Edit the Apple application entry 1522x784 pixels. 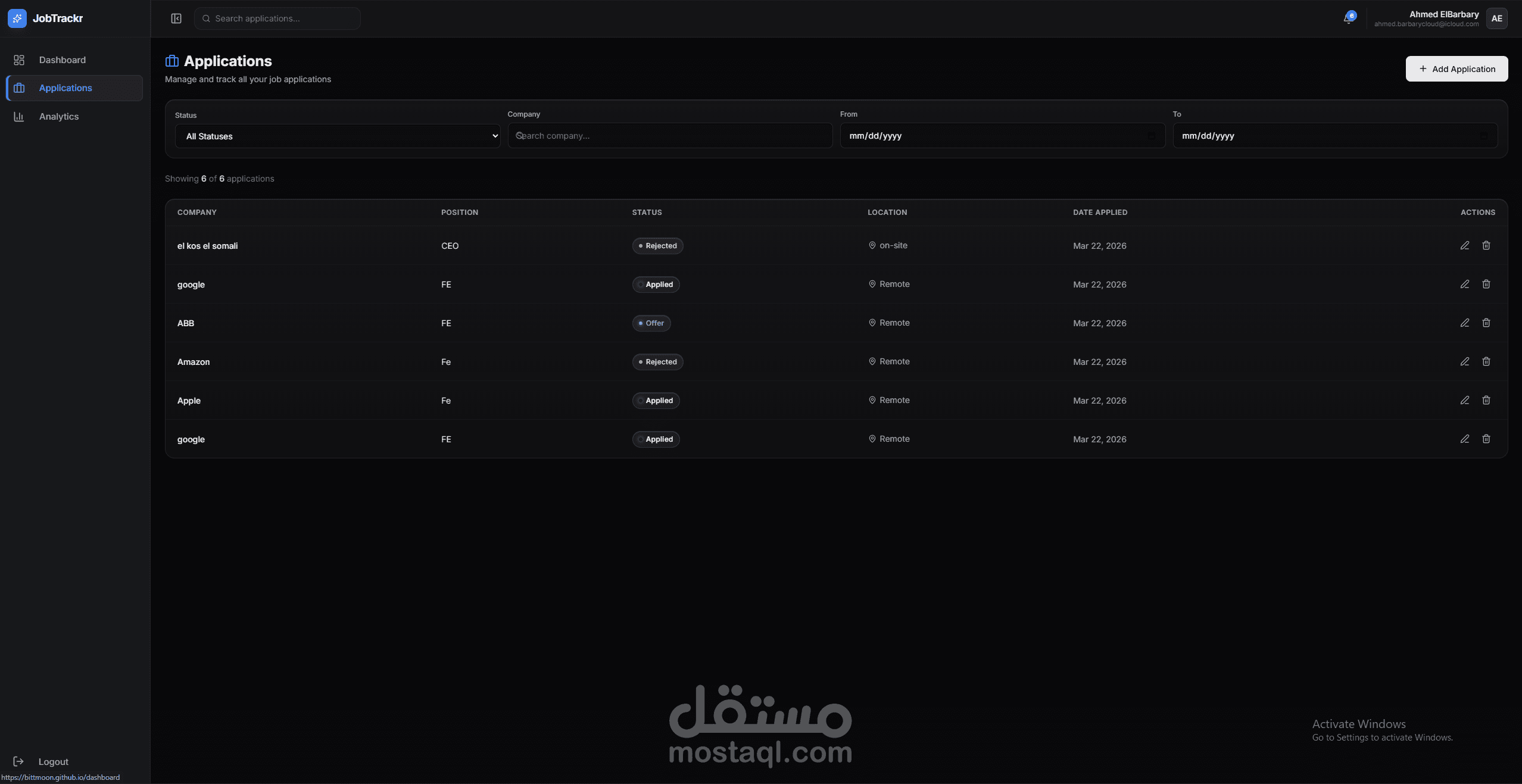pos(1464,400)
